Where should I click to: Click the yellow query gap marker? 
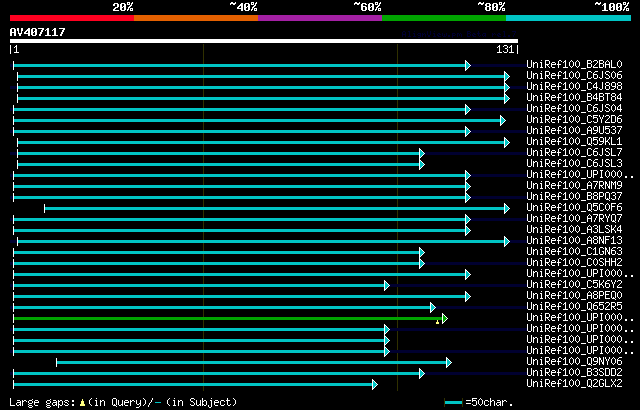(x=438, y=322)
